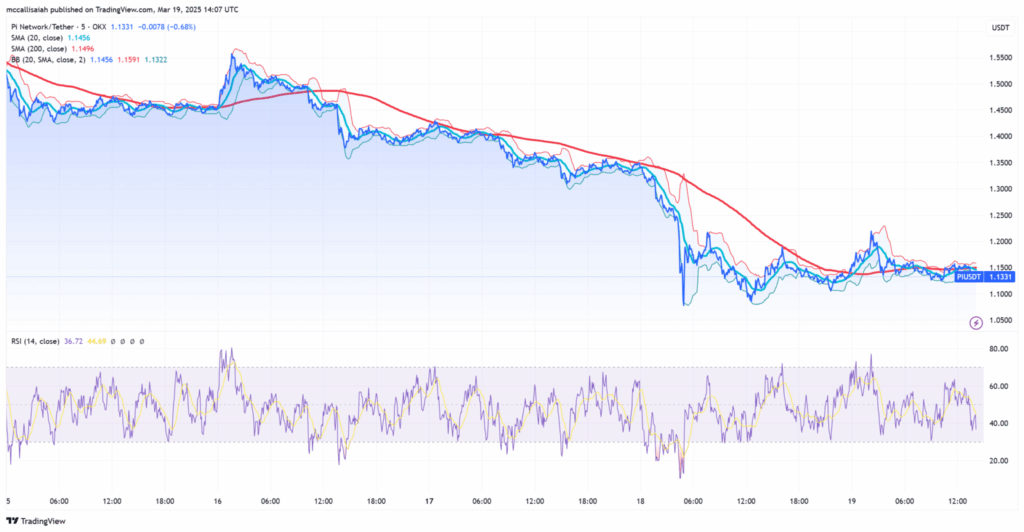Screen dimensions: 1024x532
Task: Click the date label 17 on time axis
Action: (x=429, y=500)
